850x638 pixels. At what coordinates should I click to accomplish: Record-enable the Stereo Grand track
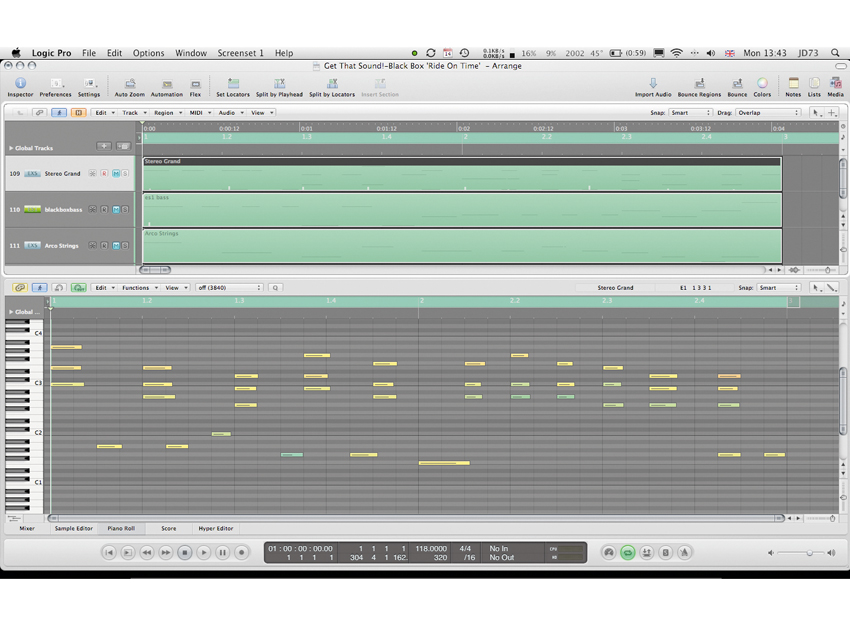(x=104, y=173)
